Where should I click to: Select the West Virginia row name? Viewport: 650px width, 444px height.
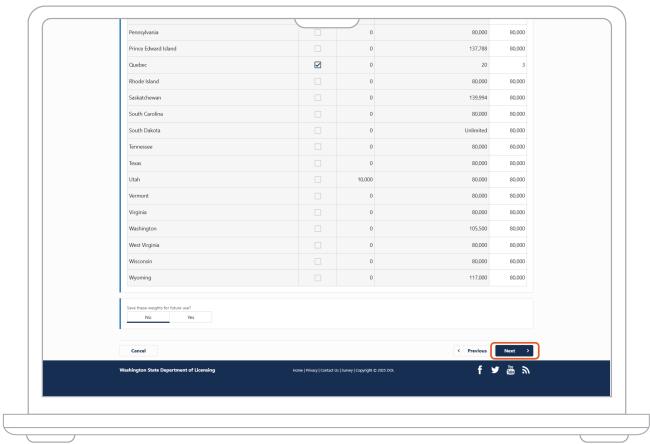pyautogui.click(x=144, y=245)
